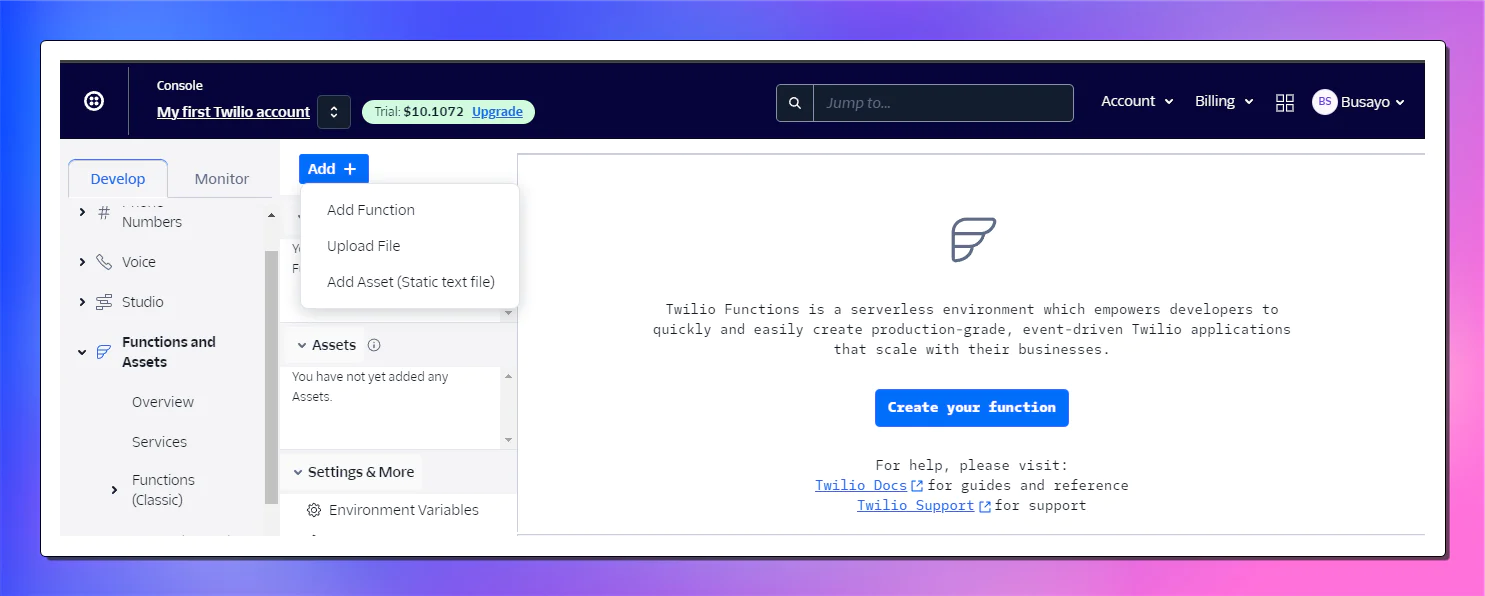Open the Twilio Support link

(x=915, y=505)
